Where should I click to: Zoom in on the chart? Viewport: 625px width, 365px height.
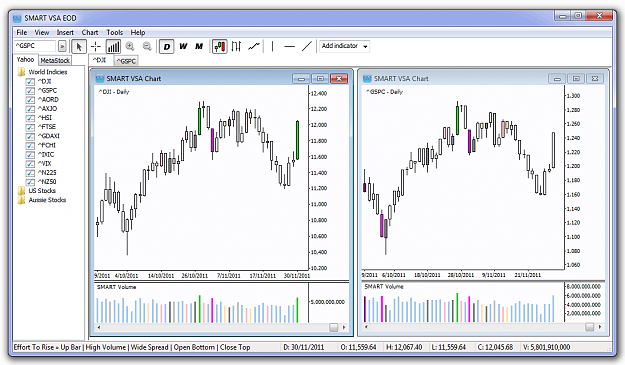(x=130, y=46)
